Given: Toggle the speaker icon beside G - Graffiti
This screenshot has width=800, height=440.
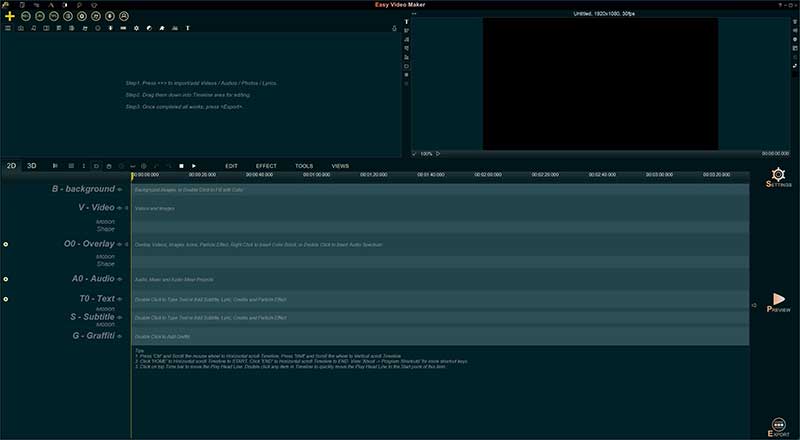Looking at the screenshot, I should click(119, 336).
